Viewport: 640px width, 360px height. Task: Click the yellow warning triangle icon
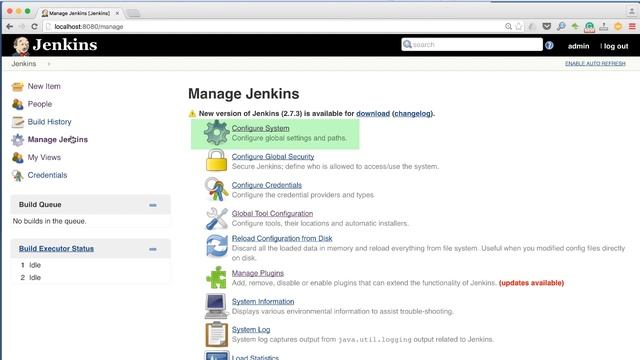click(x=192, y=114)
